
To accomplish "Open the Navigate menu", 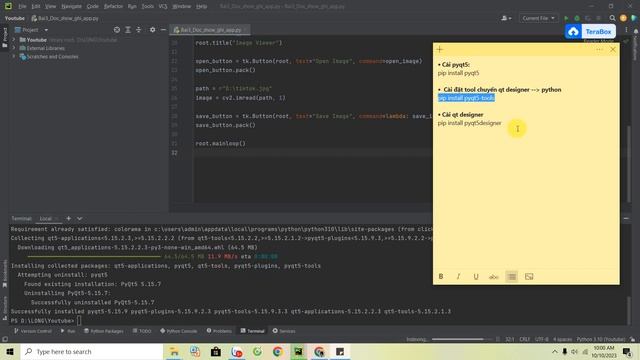I will tap(71, 6).
